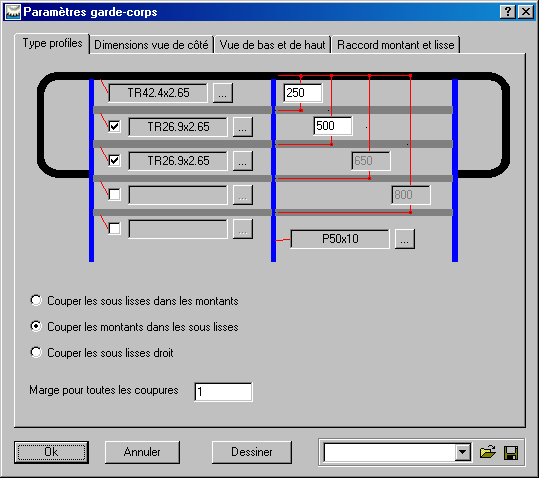Expand the preset dropdown arrow
539x478 pixels.
pyautogui.click(x=463, y=452)
